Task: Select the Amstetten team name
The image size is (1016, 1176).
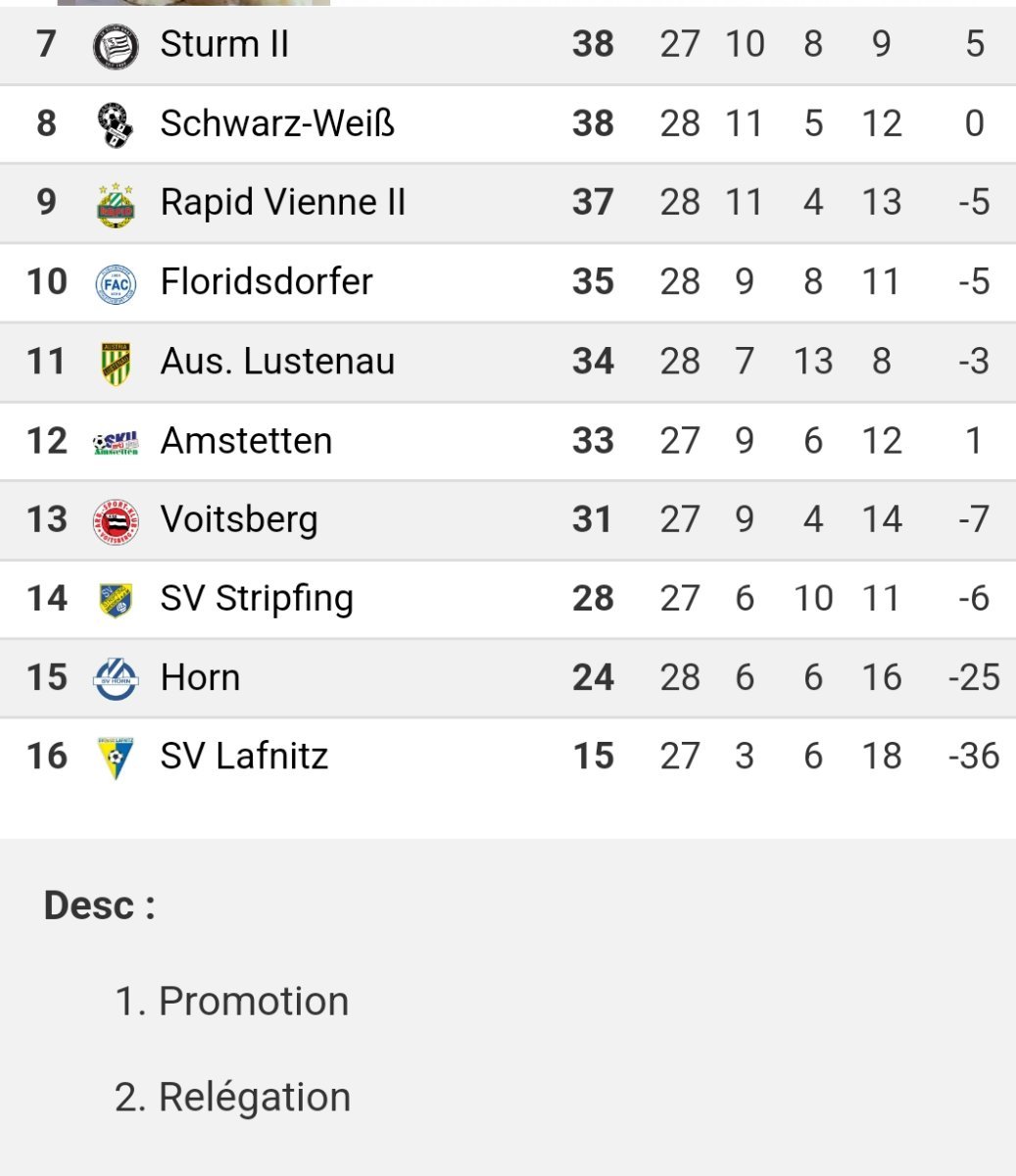Action: (246, 441)
